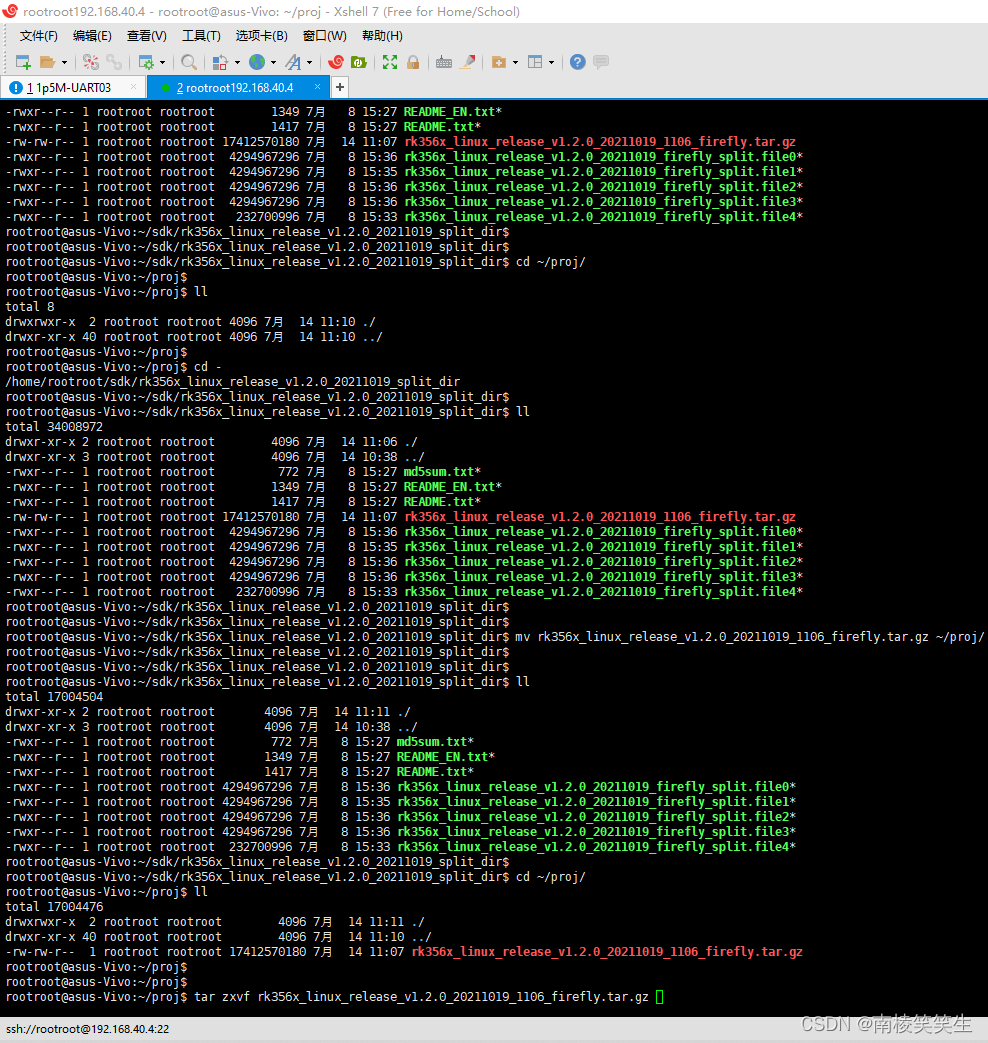Add a new tab with plus button
This screenshot has width=988, height=1043.
(x=340, y=87)
